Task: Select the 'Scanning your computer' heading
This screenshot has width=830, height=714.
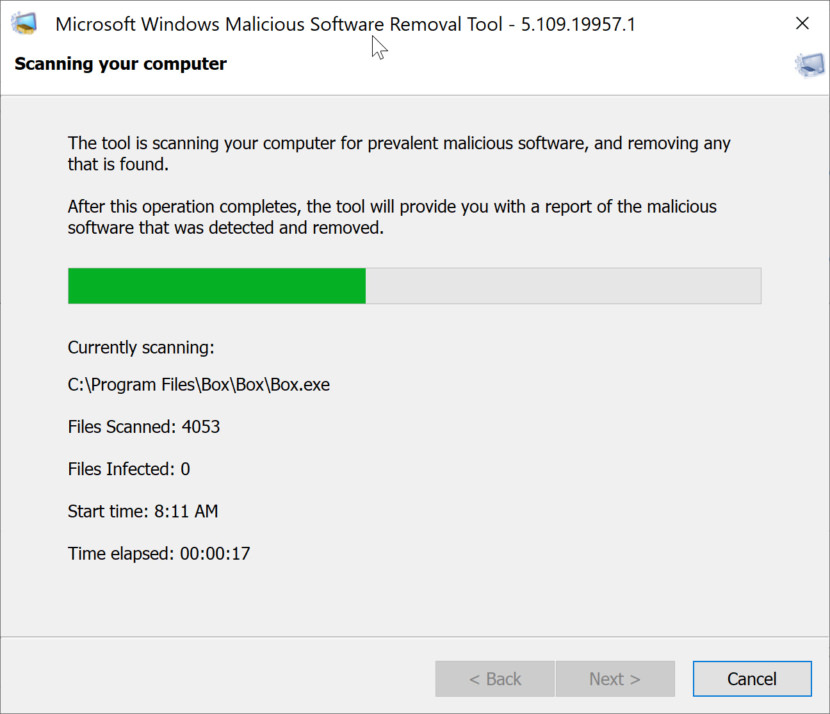Action: point(120,64)
